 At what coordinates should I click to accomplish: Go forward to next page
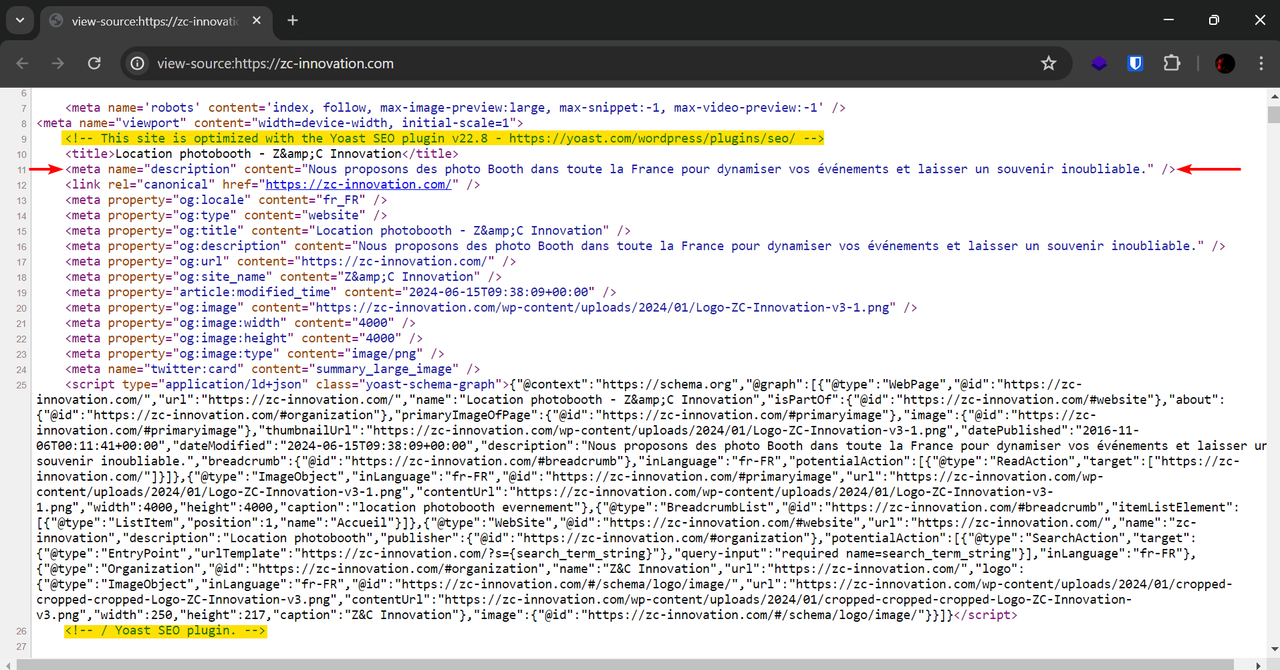click(58, 63)
